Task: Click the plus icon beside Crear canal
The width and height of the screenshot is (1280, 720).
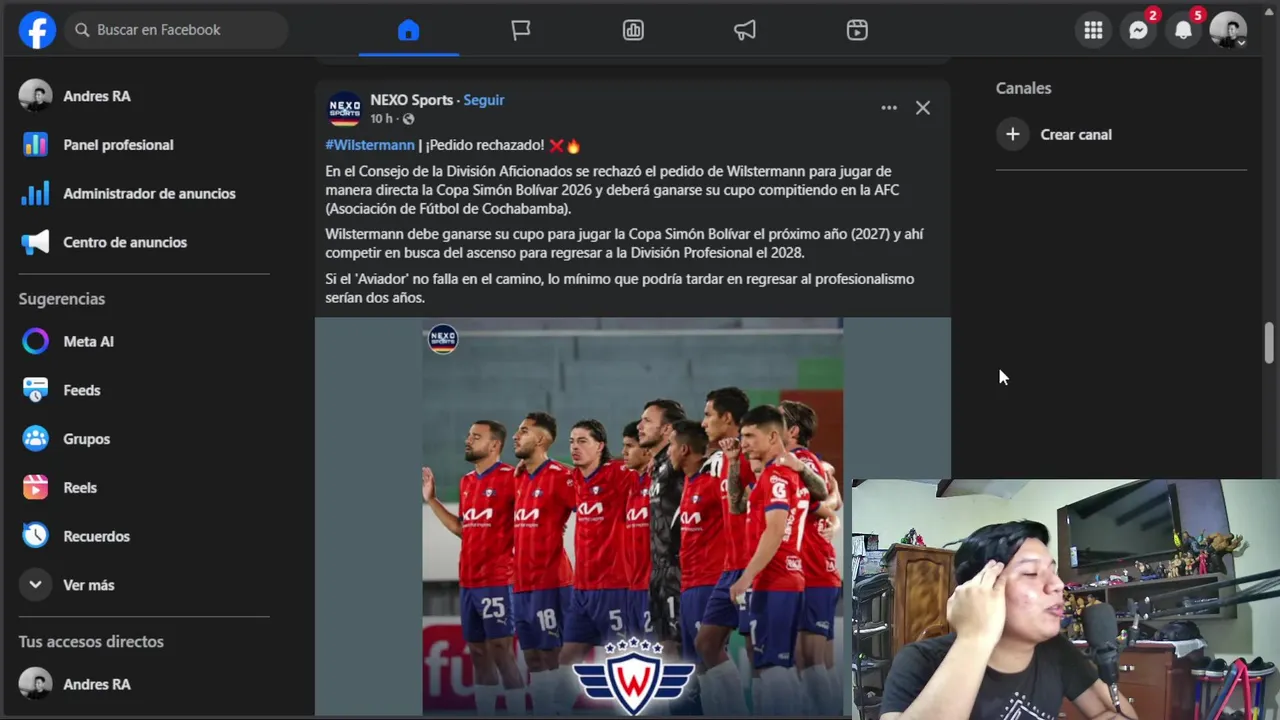Action: (1013, 135)
